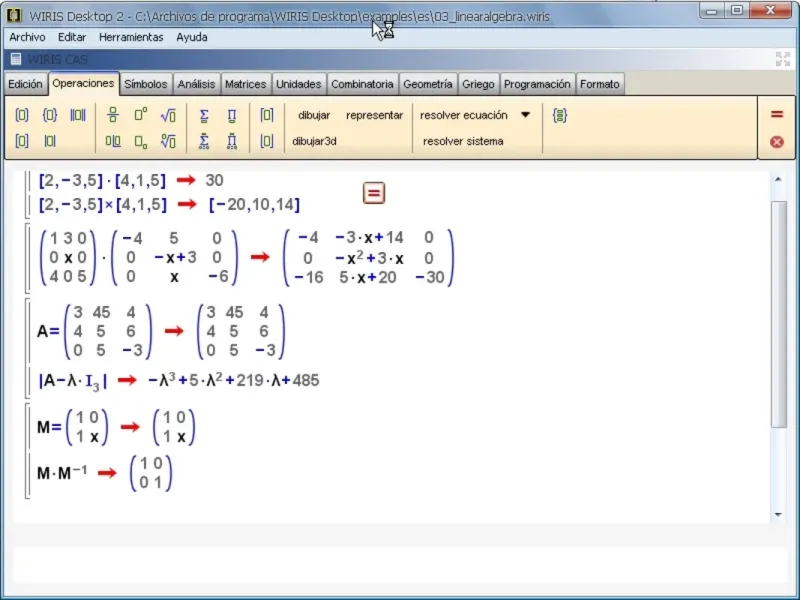Switch to the Matrices tab
Viewport: 800px width, 600px height.
coord(245,84)
